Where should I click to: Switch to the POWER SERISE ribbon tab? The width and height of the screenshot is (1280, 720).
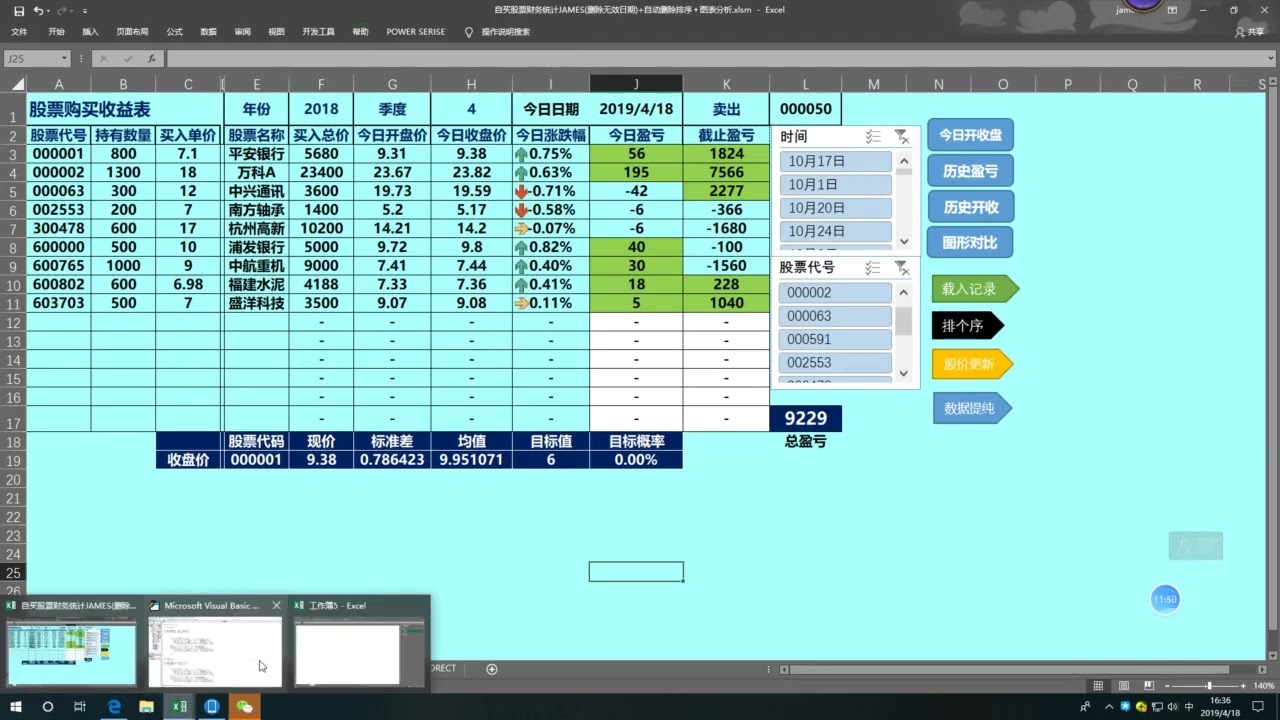(415, 32)
